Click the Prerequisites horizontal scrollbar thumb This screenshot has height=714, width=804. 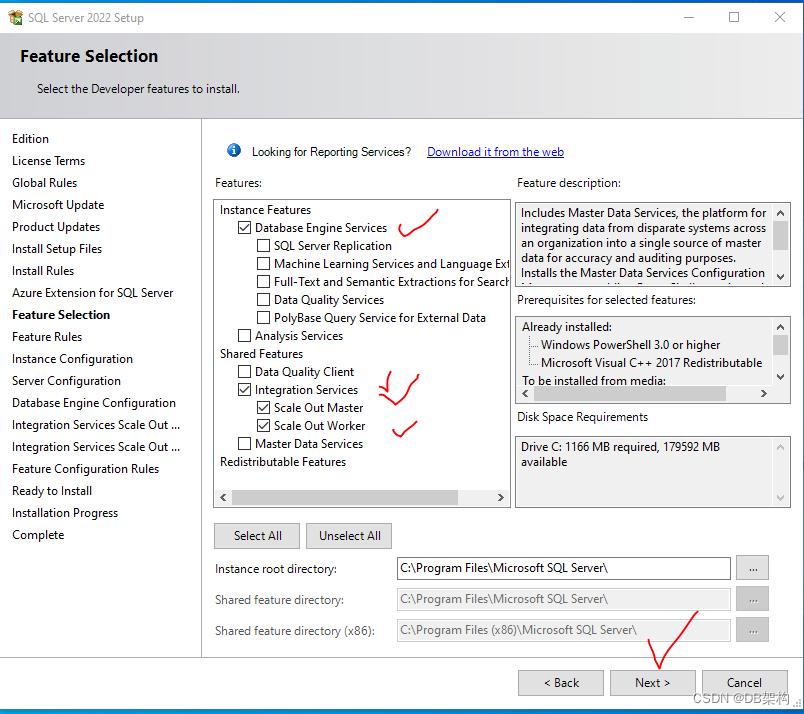tap(630, 393)
